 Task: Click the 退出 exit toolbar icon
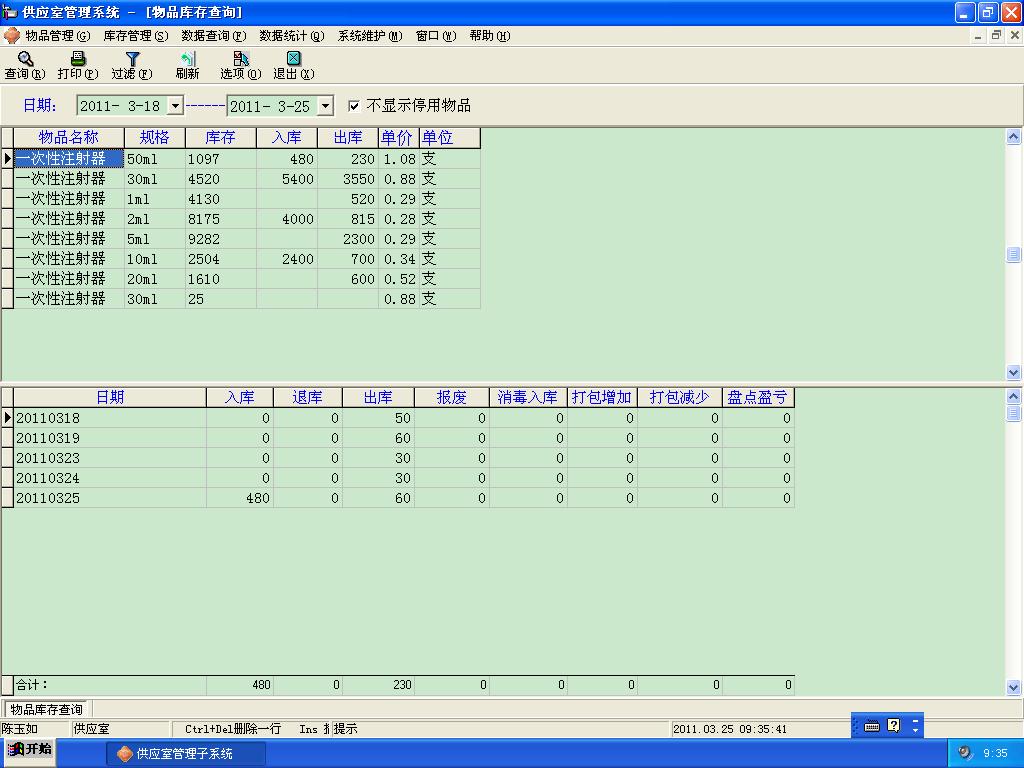tap(293, 60)
